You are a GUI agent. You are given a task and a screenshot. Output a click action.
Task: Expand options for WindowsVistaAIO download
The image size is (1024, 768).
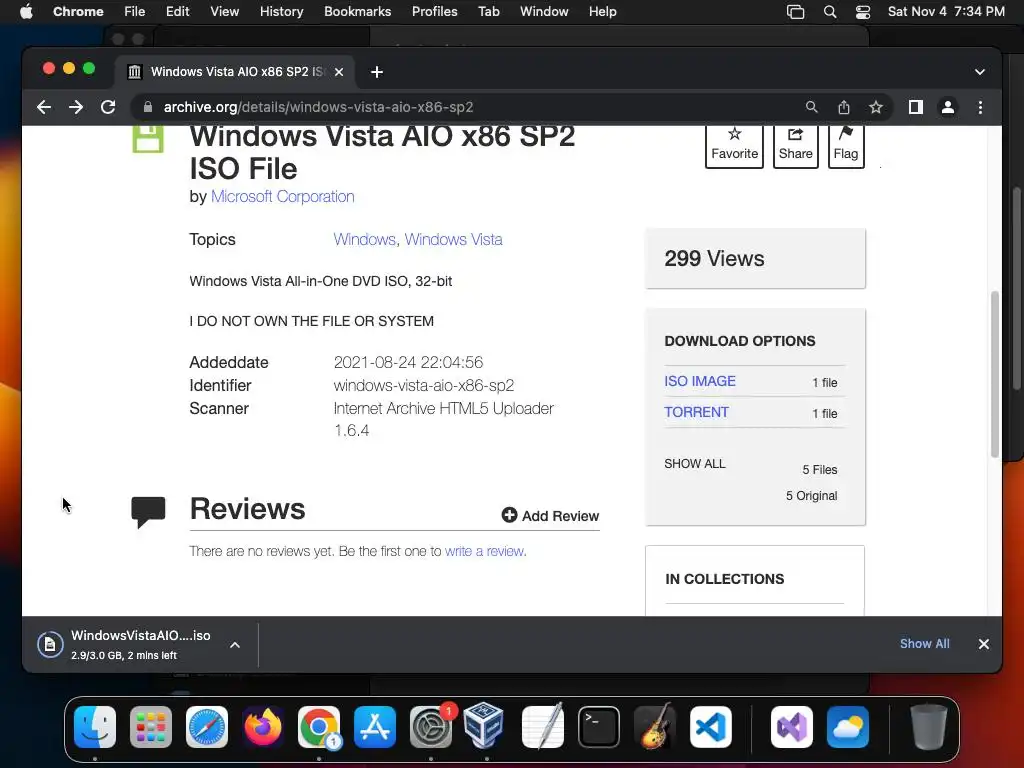point(235,645)
